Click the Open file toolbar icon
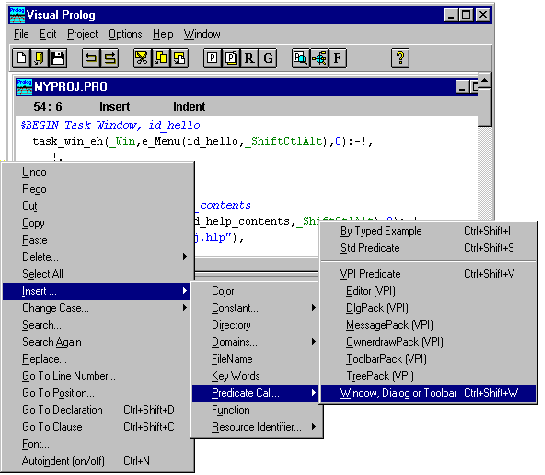Image resolution: width=545 pixels, height=475 pixels. click(39, 58)
